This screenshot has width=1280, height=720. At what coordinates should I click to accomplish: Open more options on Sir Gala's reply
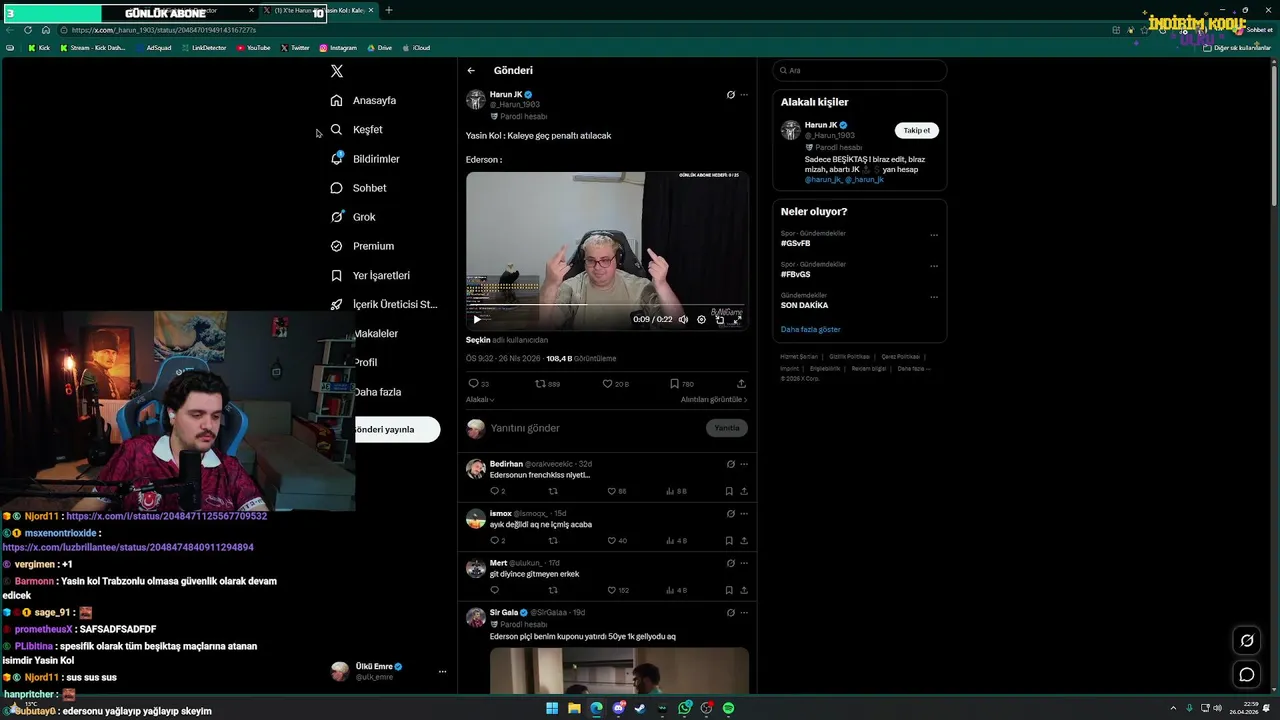click(743, 612)
